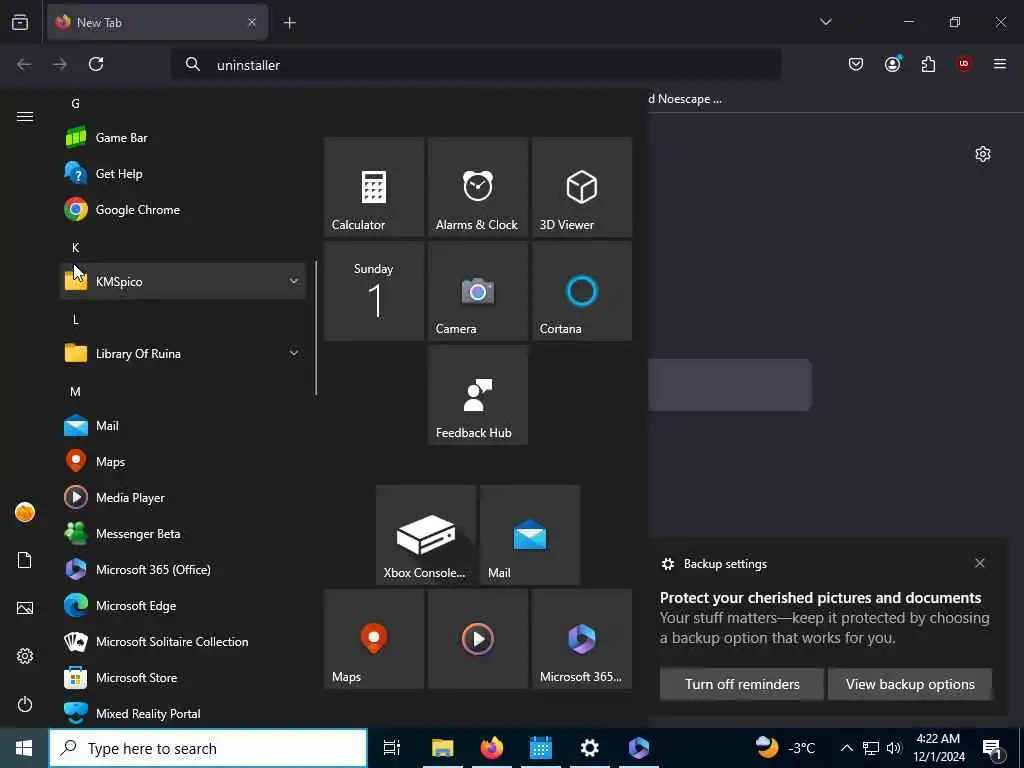Screen dimensions: 1024x768
Task: Open user account avatar in Start sidebar
Action: pyautogui.click(x=25, y=512)
